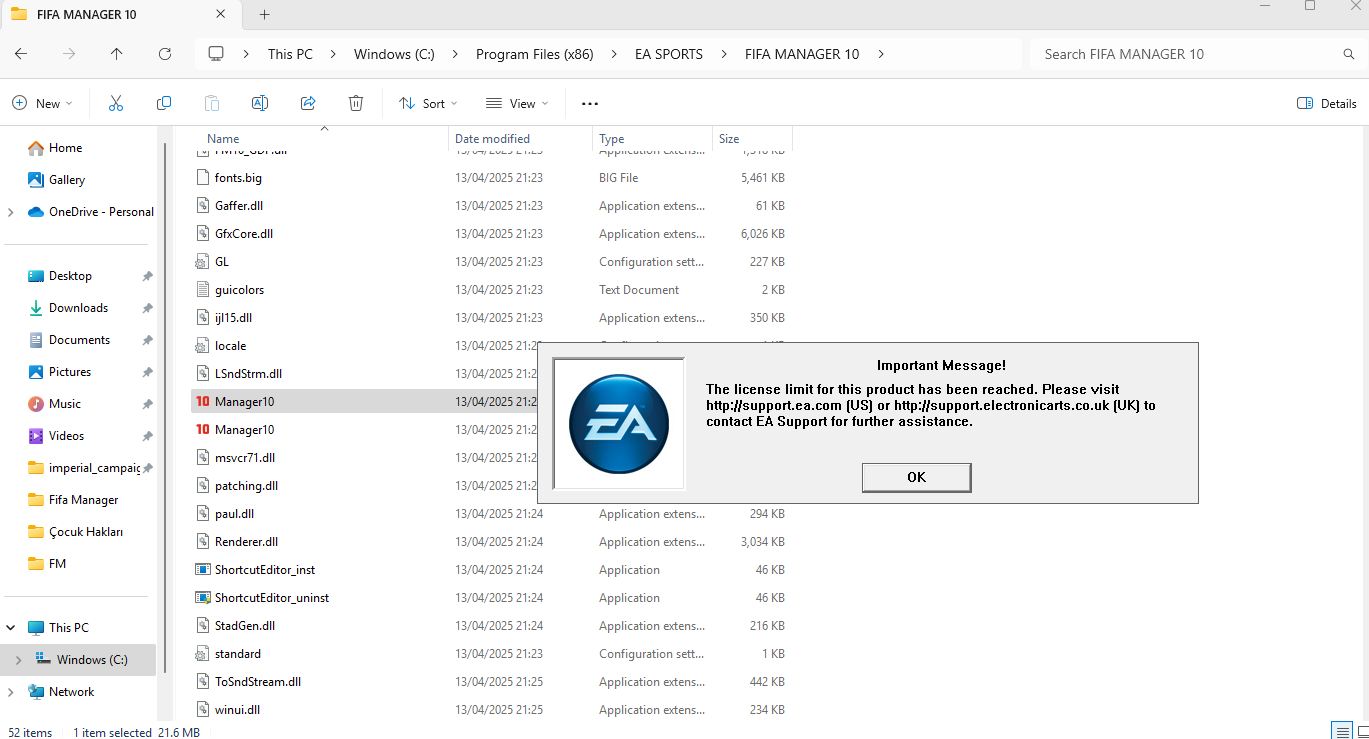This screenshot has width=1369, height=739.
Task: Click the Cut scissors icon
Action: [x=116, y=103]
